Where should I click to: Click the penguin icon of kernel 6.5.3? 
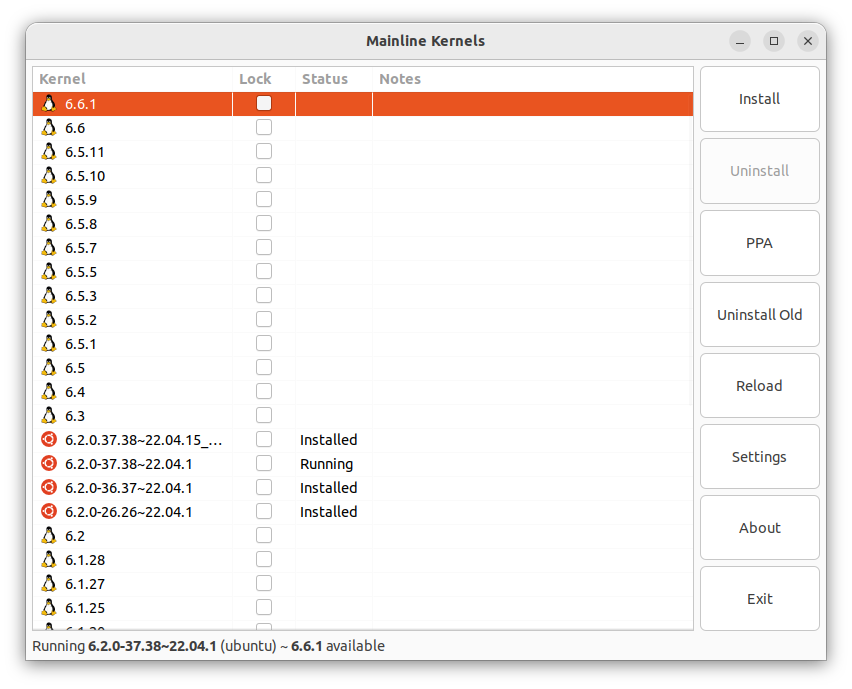[49, 296]
